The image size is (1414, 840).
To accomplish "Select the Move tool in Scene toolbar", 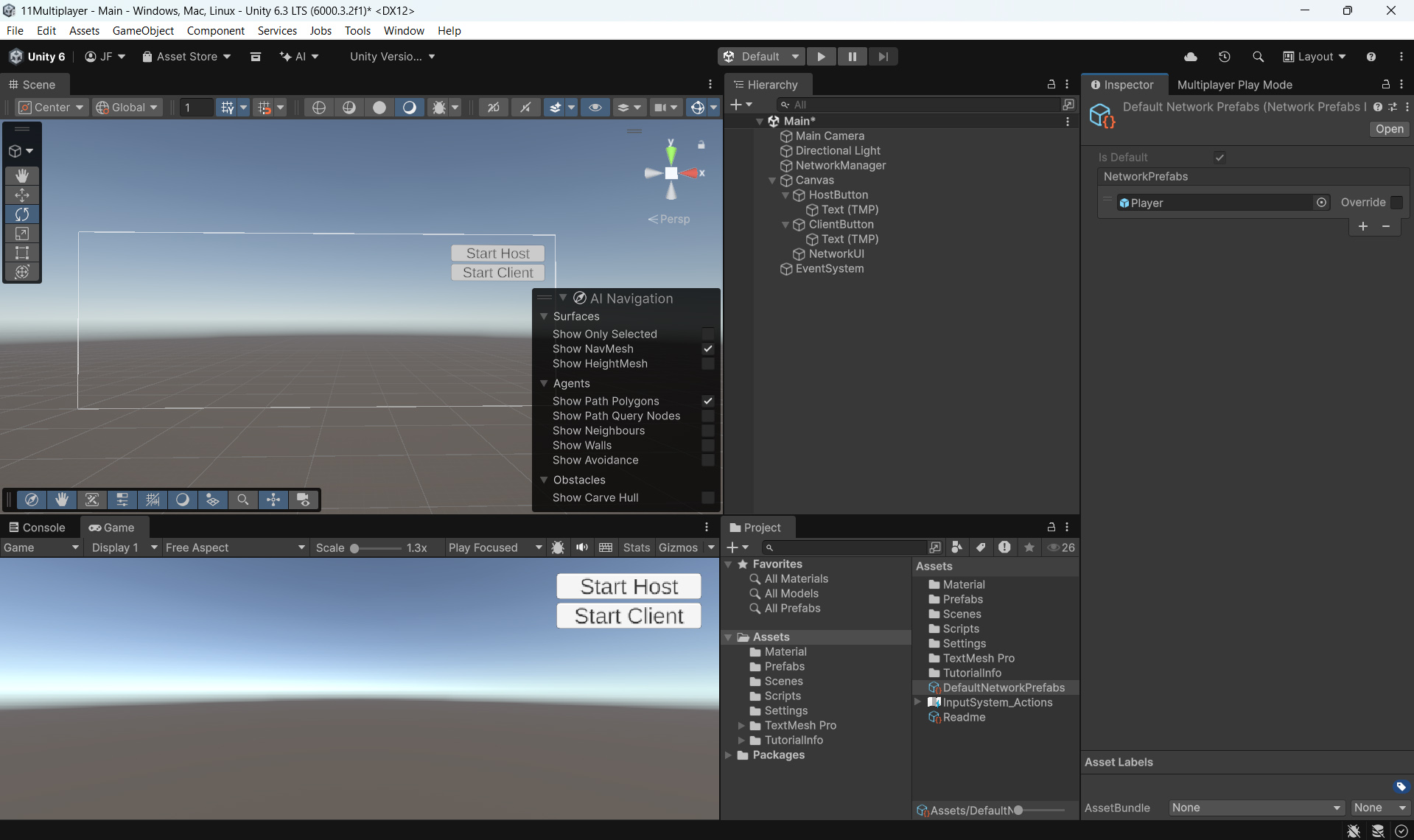I will click(x=22, y=195).
